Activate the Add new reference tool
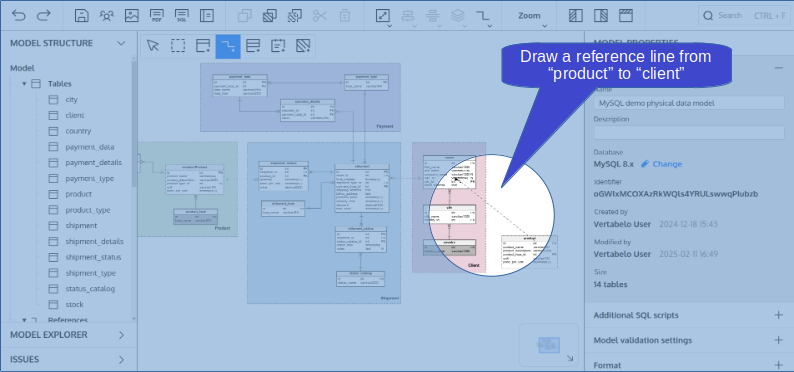The height and width of the screenshot is (372, 794). click(x=228, y=46)
